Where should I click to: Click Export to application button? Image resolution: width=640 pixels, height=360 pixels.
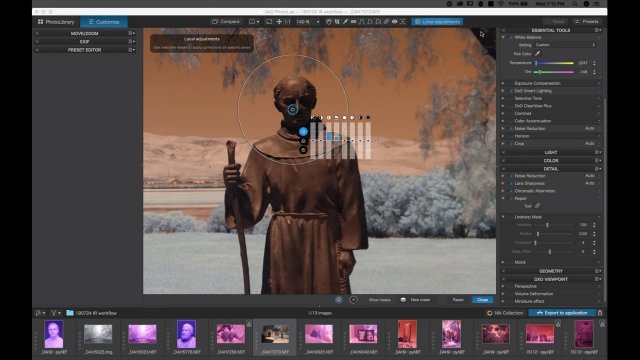coord(562,313)
